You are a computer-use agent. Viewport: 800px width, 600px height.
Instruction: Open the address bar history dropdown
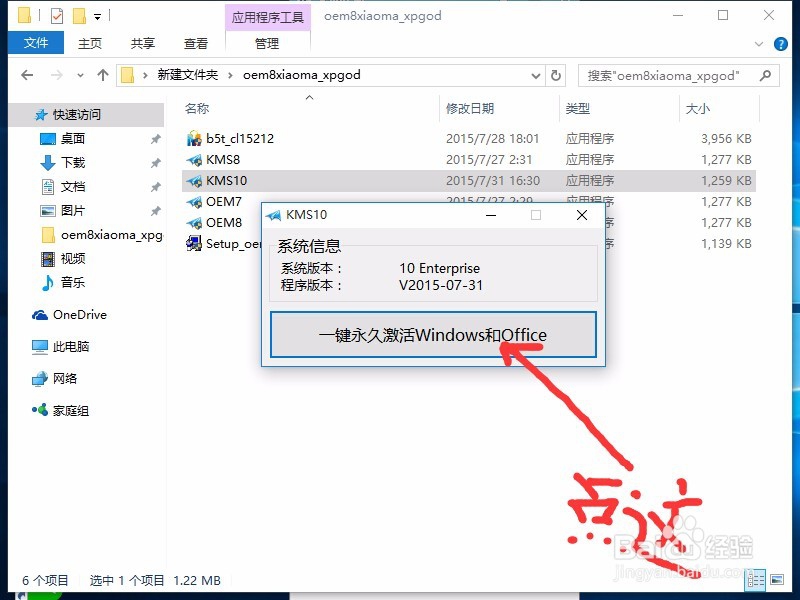(536, 75)
